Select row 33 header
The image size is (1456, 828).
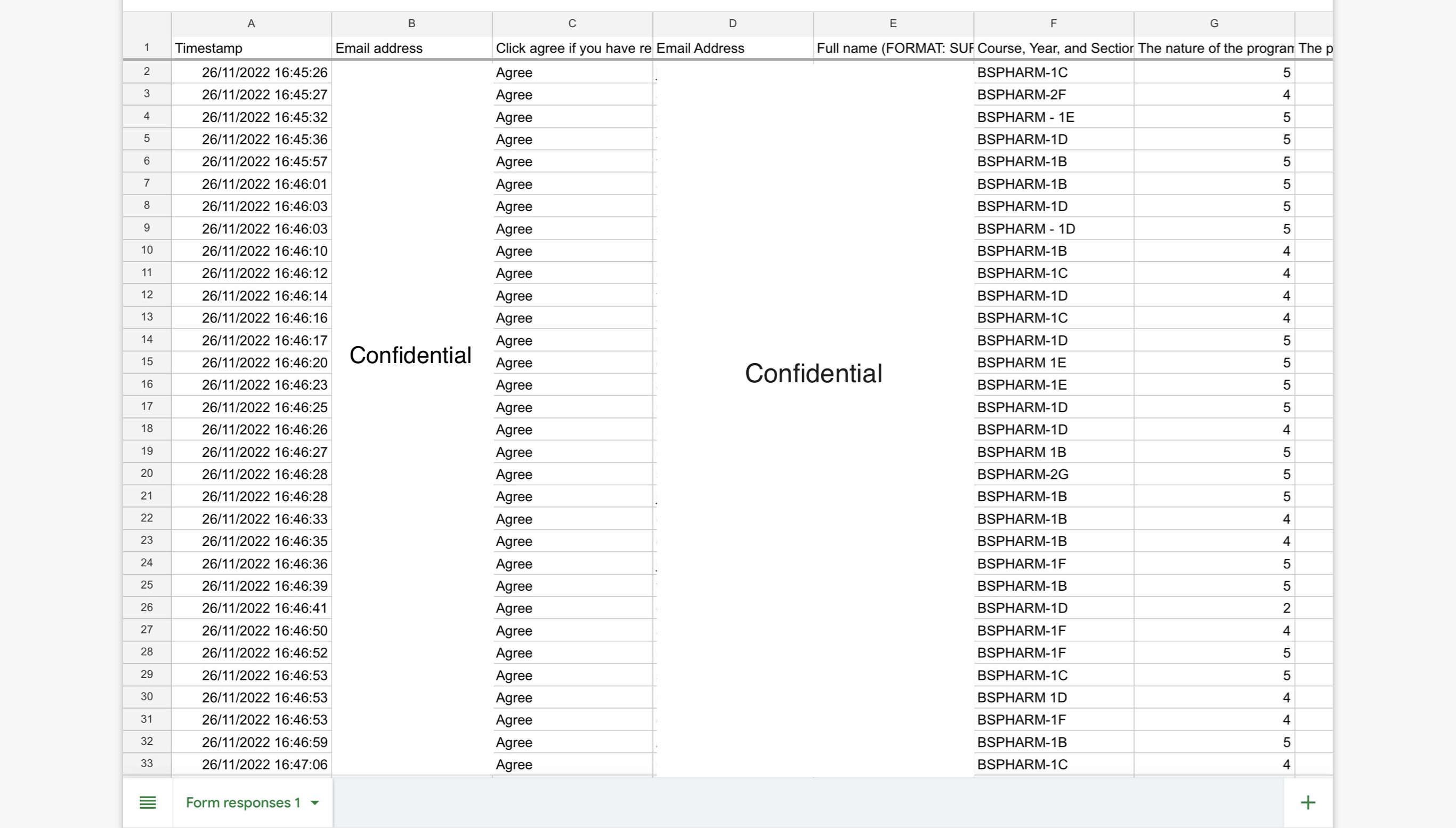tap(147, 763)
